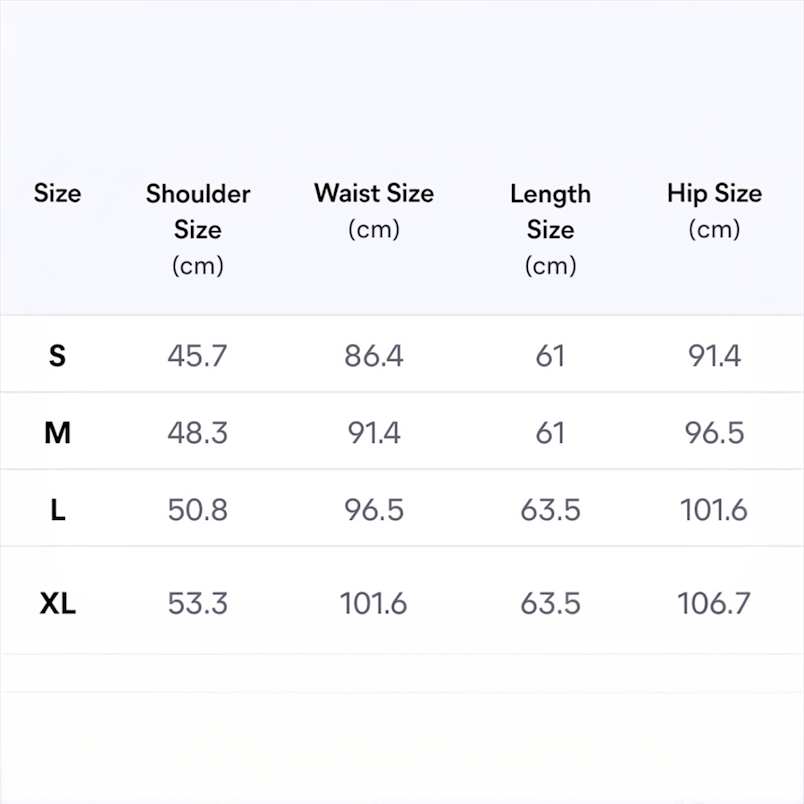Select the XL size row label
The height and width of the screenshot is (804, 804).
[x=57, y=603]
